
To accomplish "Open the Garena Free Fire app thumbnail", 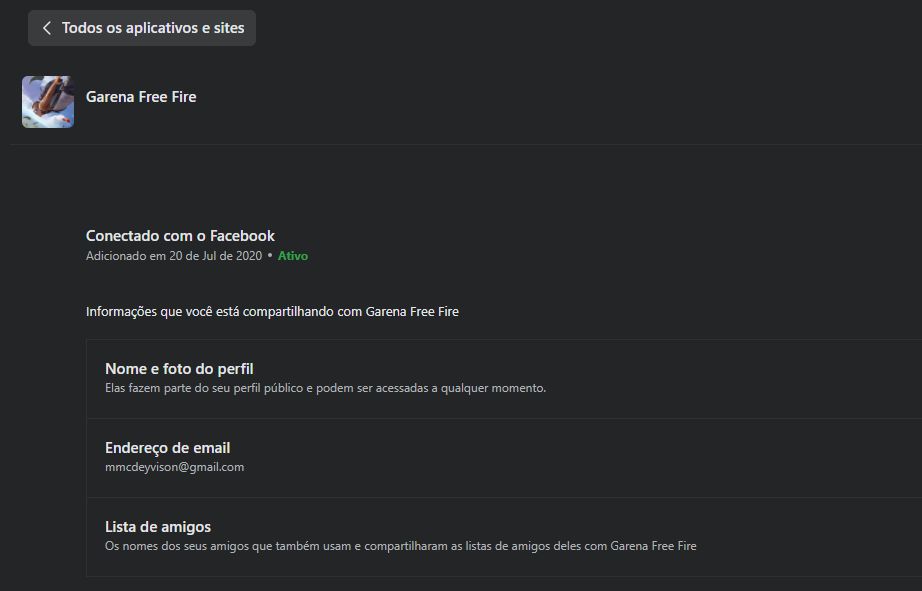I will click(48, 102).
